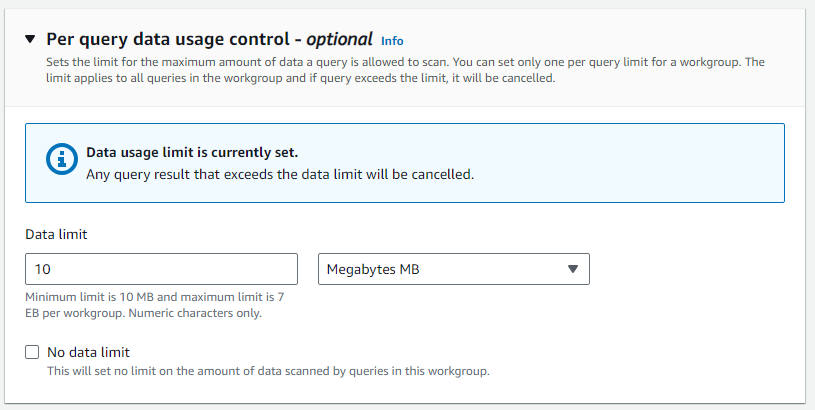The height and width of the screenshot is (410, 815).
Task: Click the line "limit applies to all queries"
Action: coord(300,78)
